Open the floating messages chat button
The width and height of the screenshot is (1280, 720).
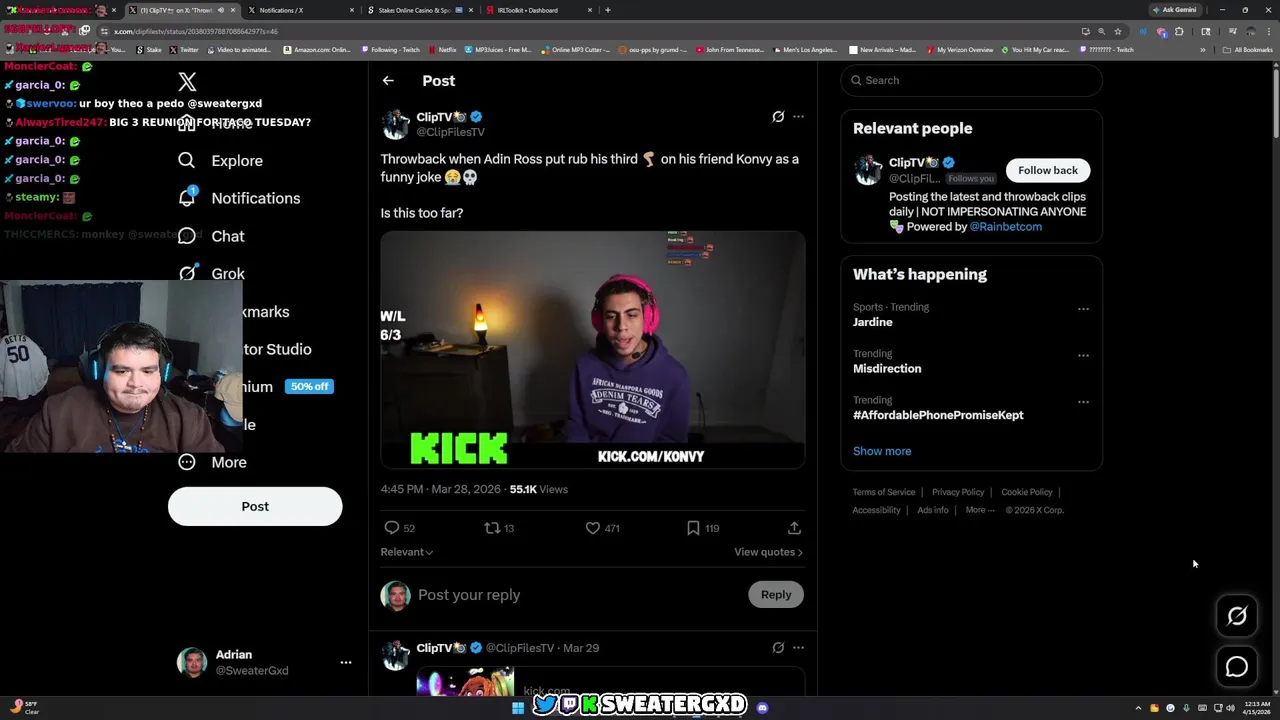[1237, 667]
